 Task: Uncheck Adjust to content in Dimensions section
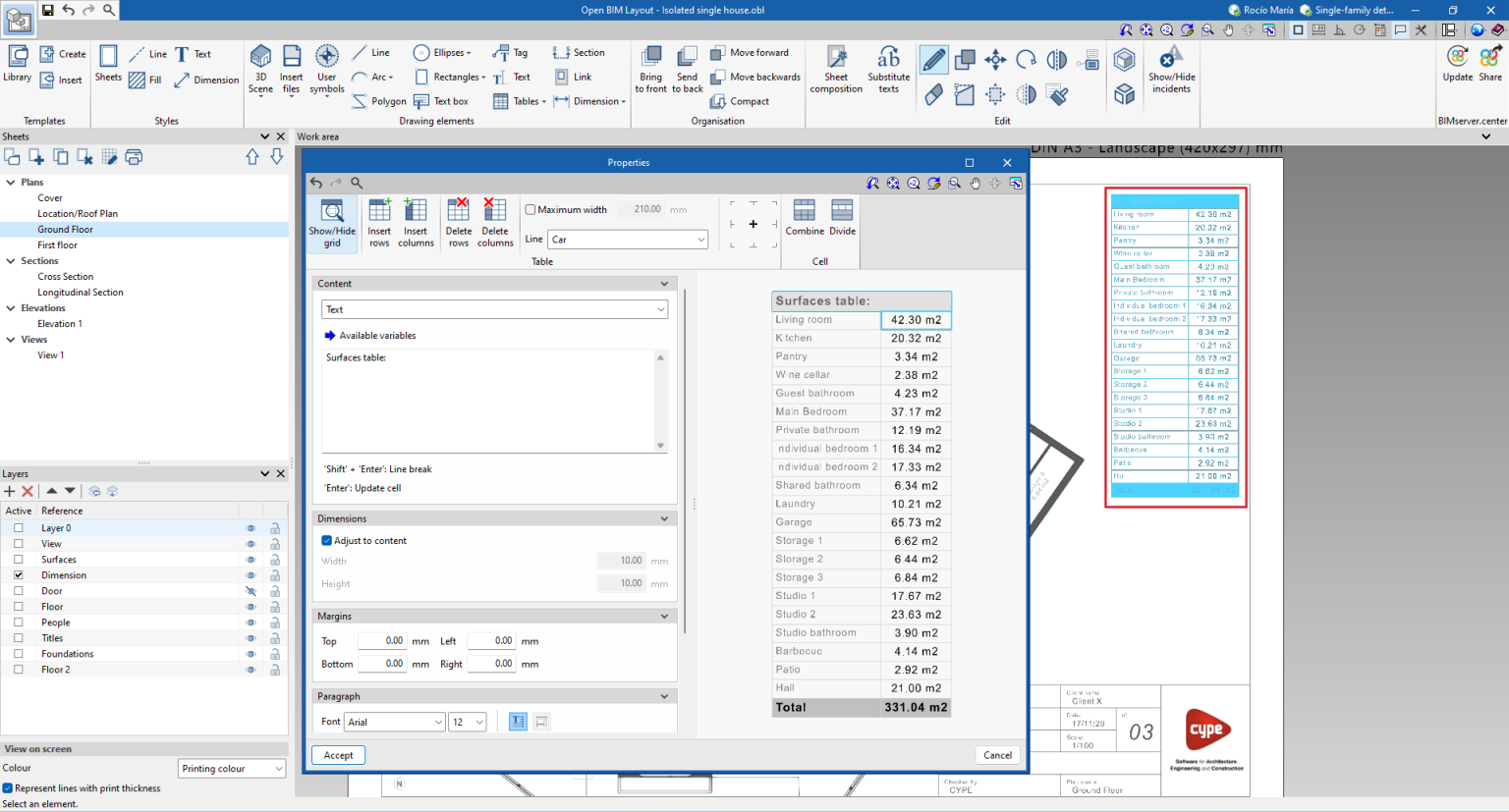click(327, 540)
